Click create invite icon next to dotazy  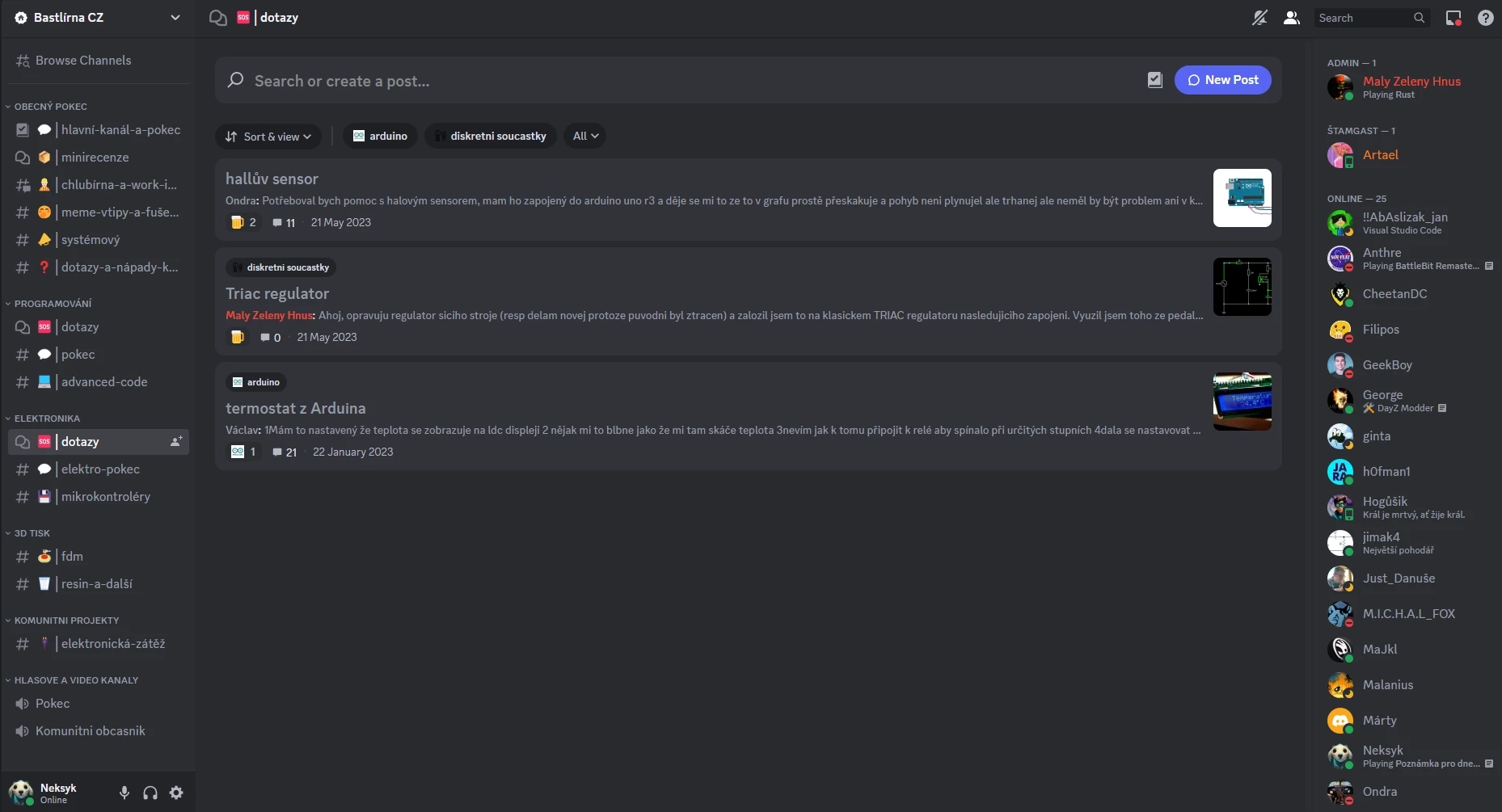coord(176,441)
